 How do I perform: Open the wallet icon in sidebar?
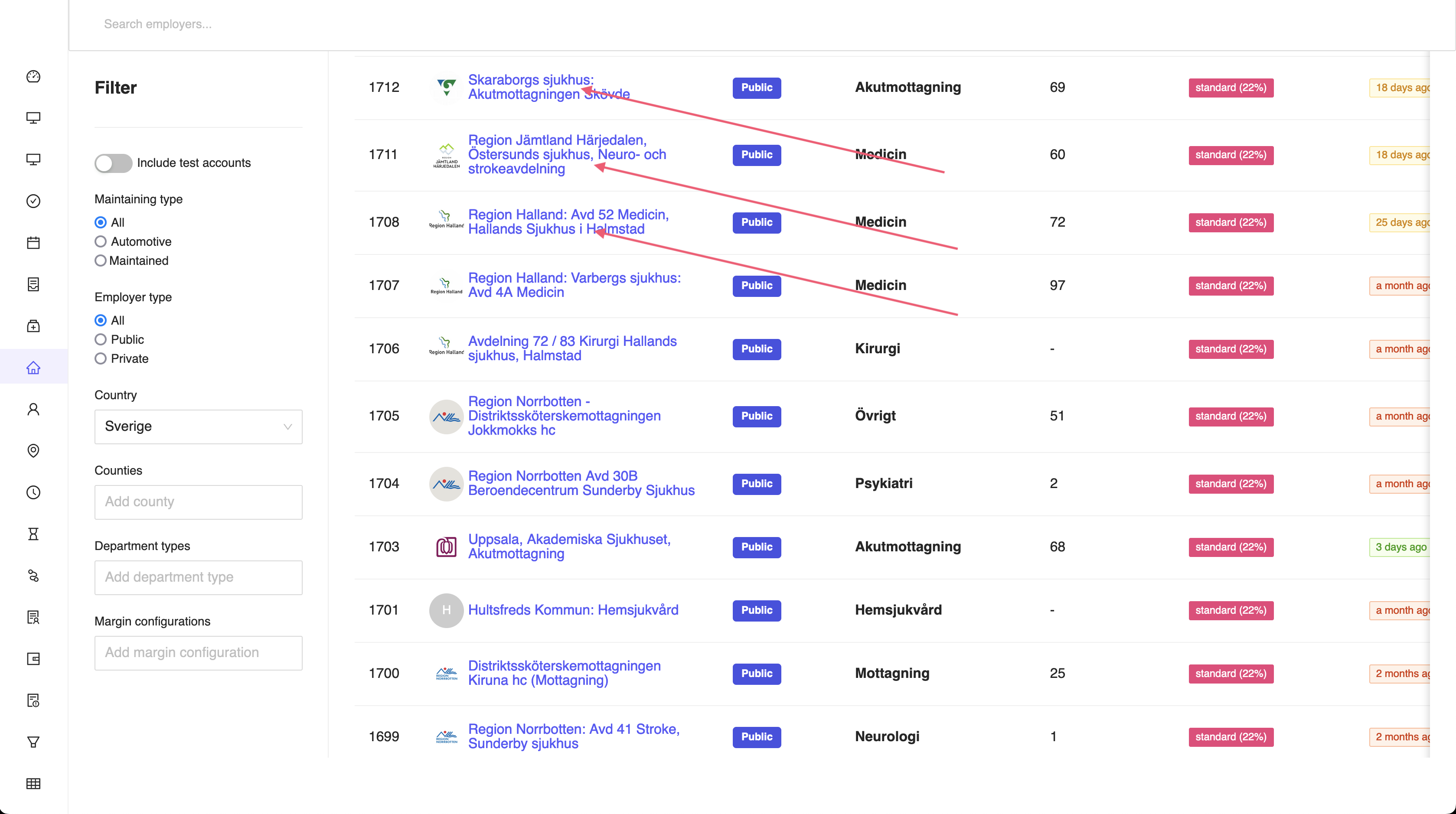33,659
